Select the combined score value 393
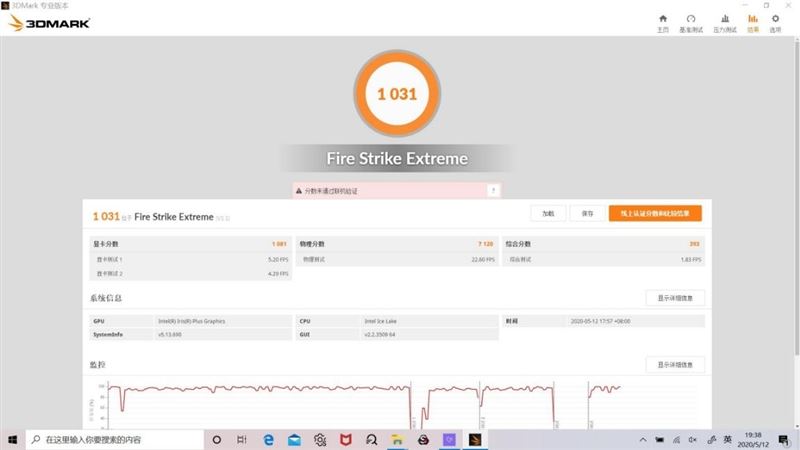Viewport: 800px width, 450px height. coord(694,244)
